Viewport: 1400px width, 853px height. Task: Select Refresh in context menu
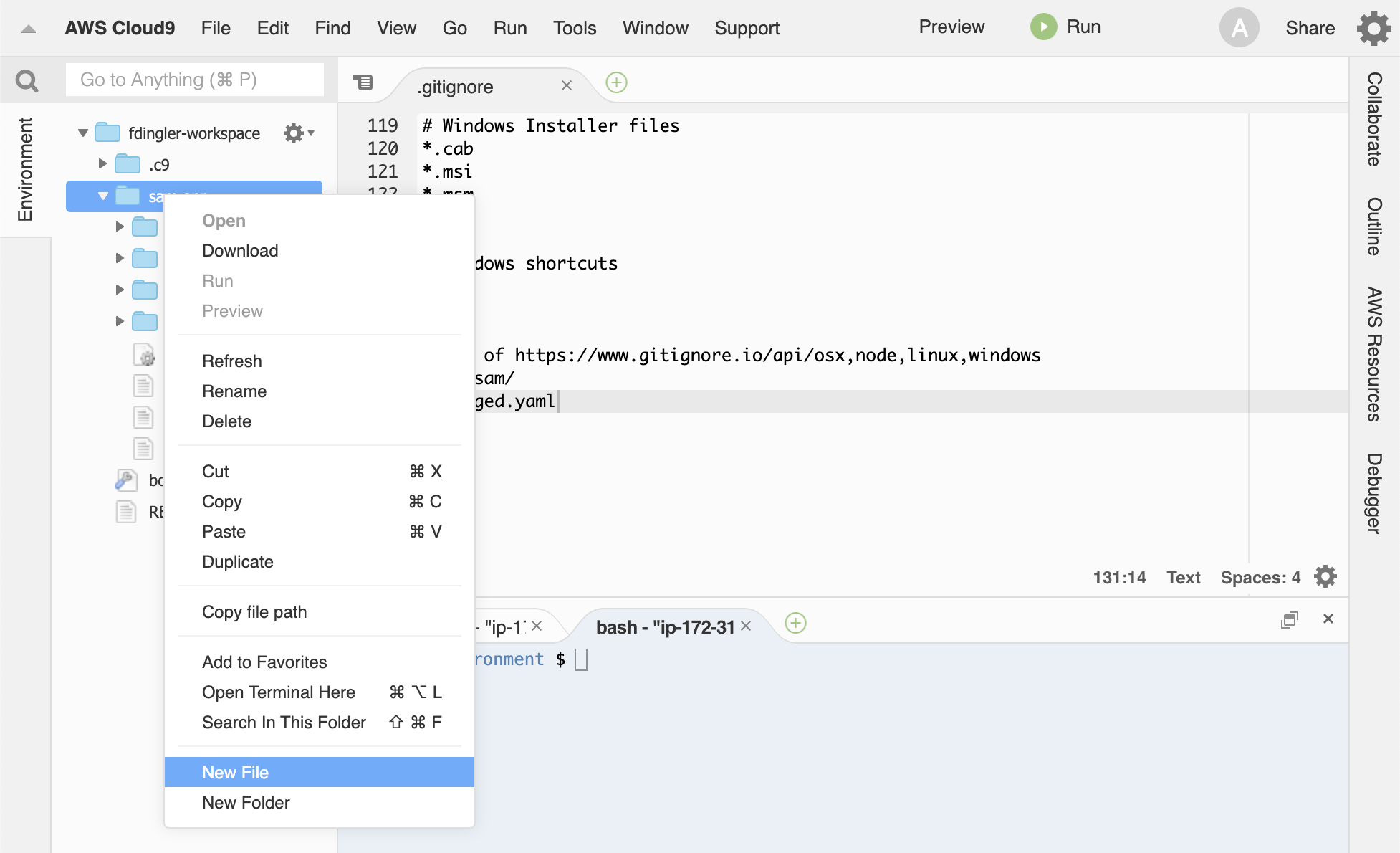[320, 361]
